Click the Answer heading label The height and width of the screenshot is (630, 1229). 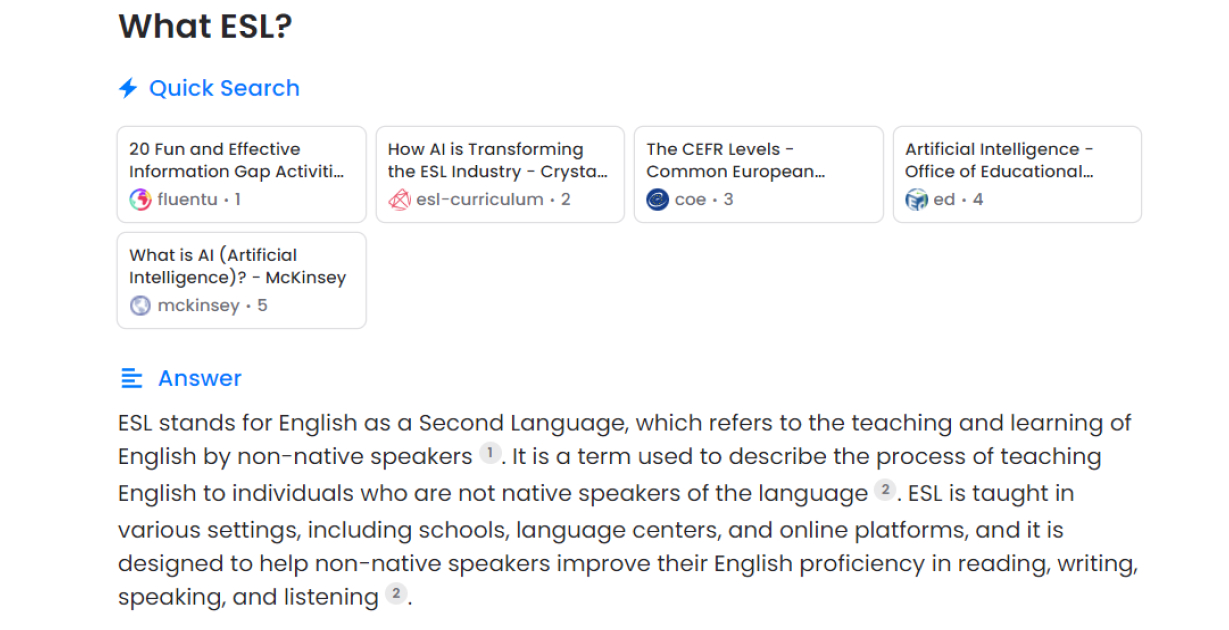pyautogui.click(x=200, y=378)
